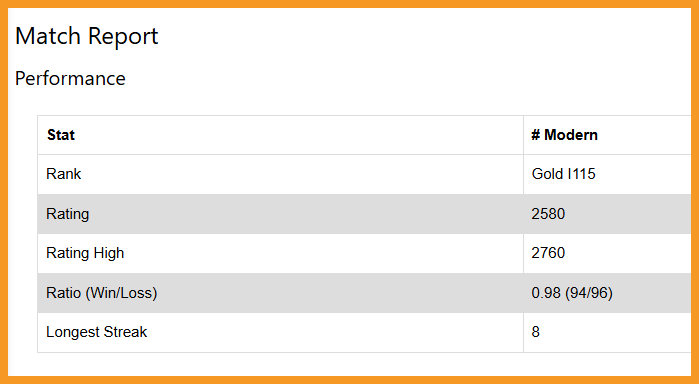Click the word Report in the title
Viewport: 699px width, 384px height.
click(x=123, y=37)
